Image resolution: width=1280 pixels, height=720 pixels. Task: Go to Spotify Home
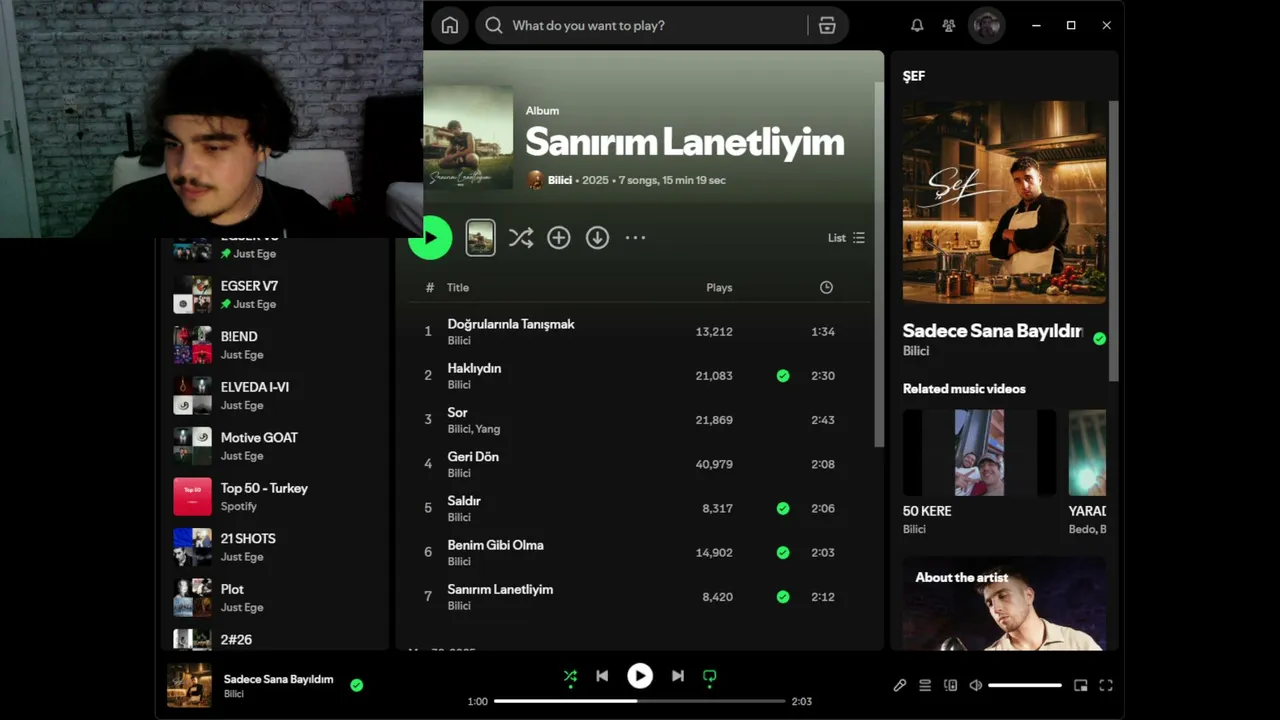click(450, 26)
